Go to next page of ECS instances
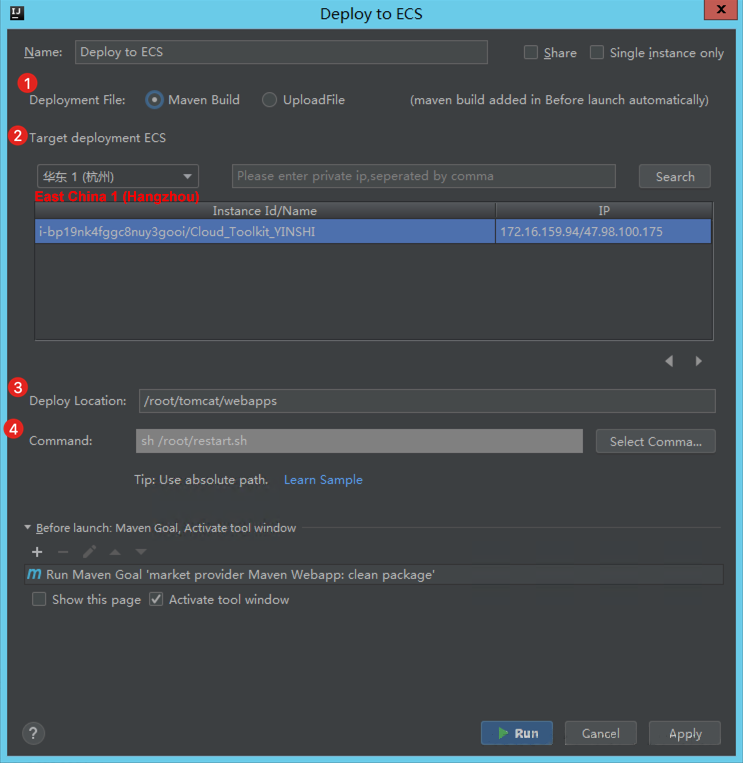This screenshot has width=743, height=763. pyautogui.click(x=699, y=361)
